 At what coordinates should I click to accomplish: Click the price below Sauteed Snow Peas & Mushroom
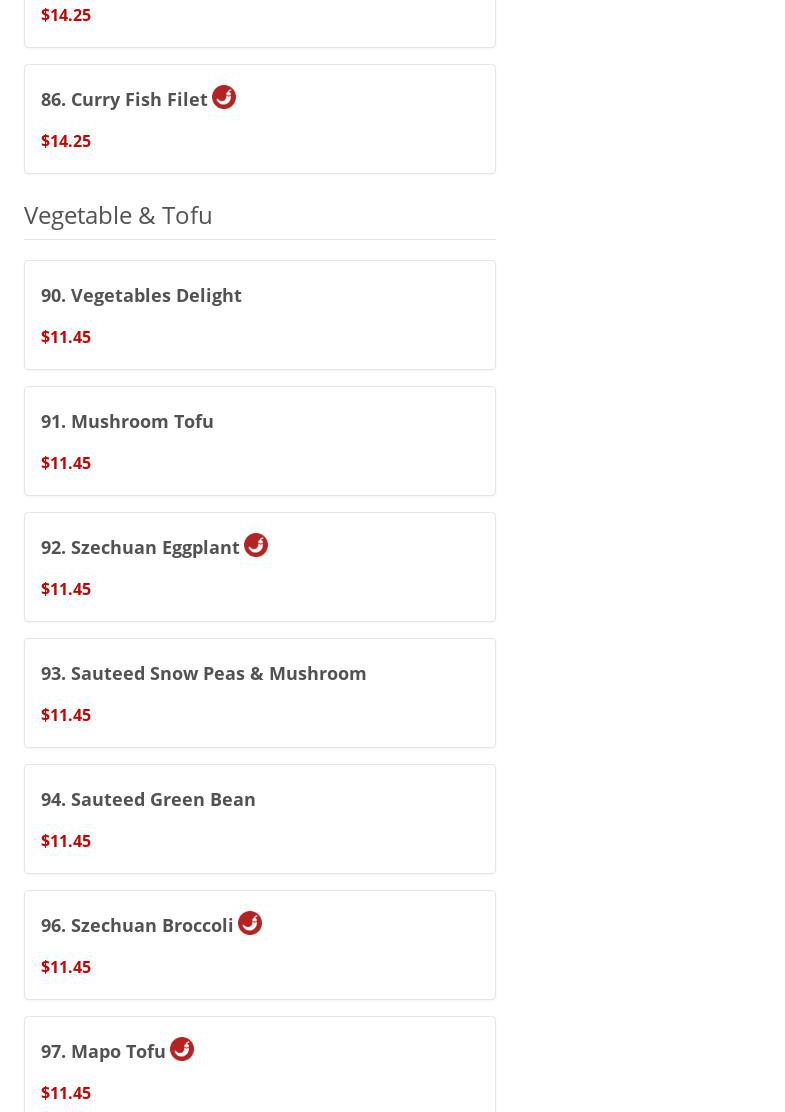(66, 715)
